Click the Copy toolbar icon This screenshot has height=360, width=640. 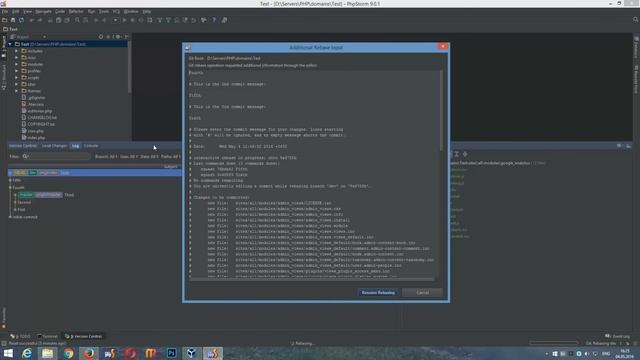pos(58,20)
